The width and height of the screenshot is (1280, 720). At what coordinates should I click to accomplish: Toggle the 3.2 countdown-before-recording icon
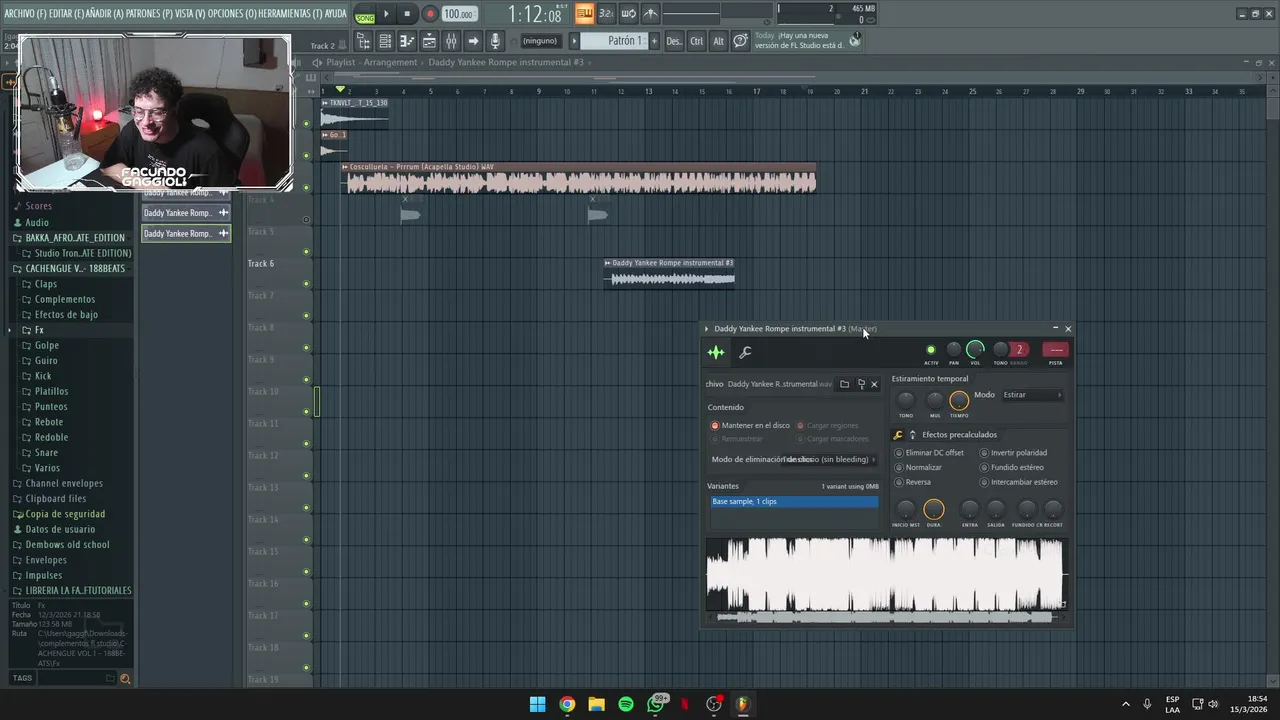tap(606, 14)
